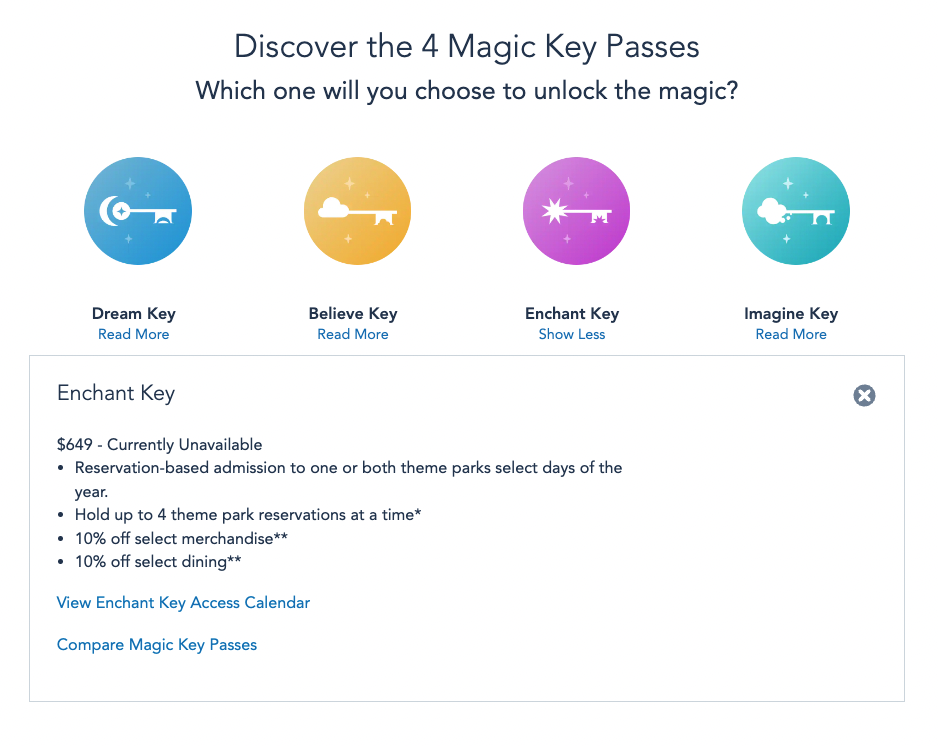
Task: Collapse details with Show Less link
Action: pos(572,334)
